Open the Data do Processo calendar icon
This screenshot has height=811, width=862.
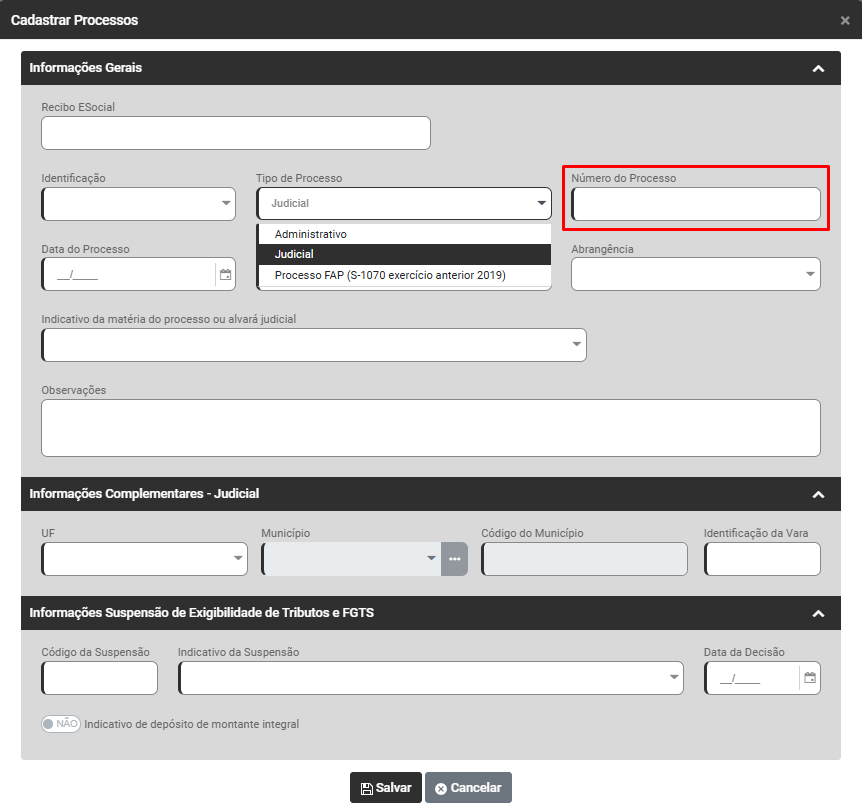pos(225,274)
